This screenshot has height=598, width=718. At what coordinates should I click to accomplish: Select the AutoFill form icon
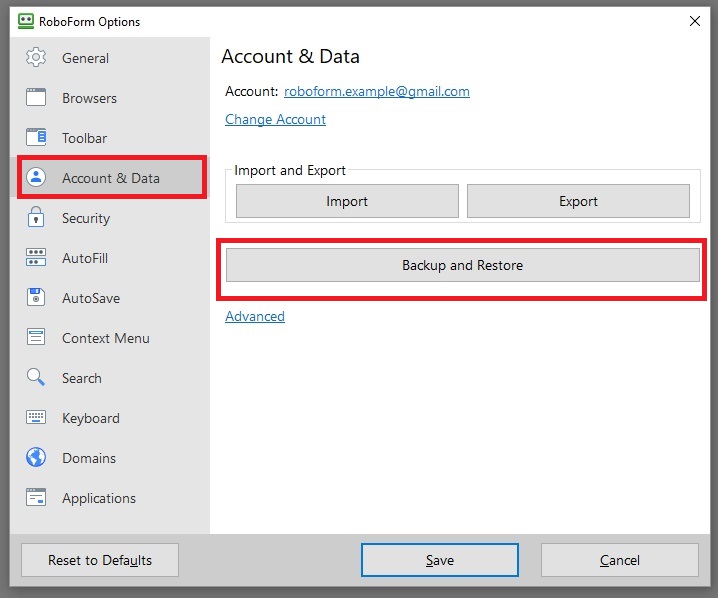36,257
